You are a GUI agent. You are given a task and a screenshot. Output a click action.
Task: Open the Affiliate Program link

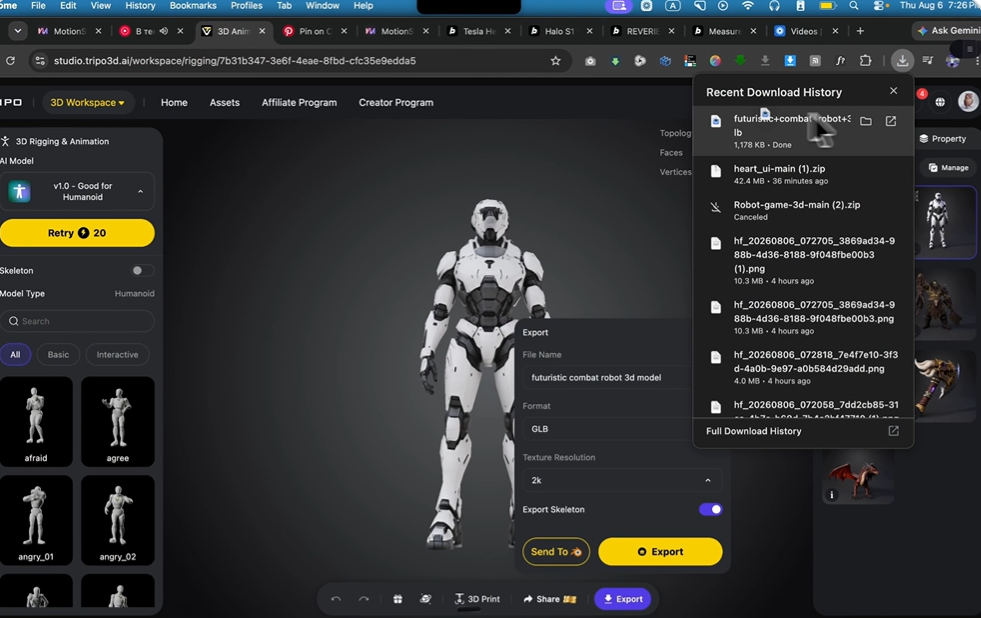[299, 103]
